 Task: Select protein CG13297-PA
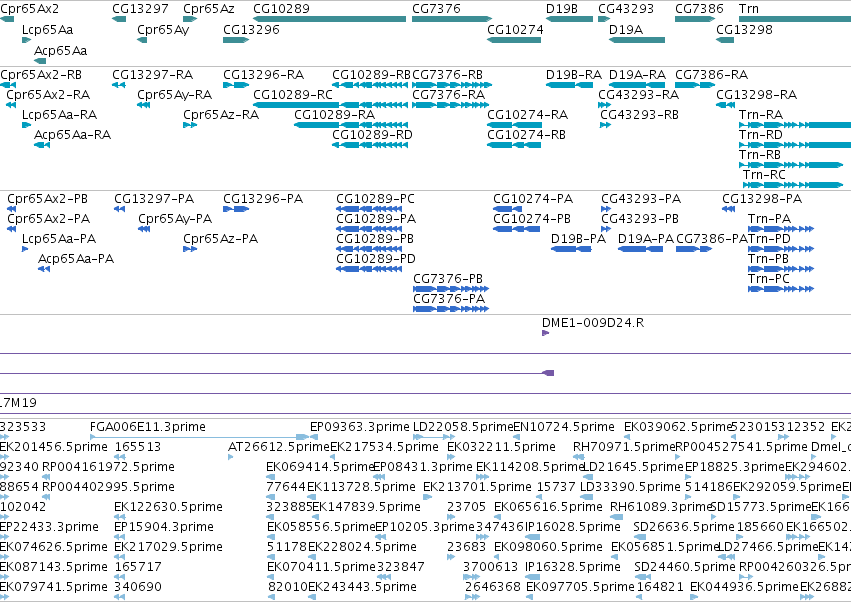(x=154, y=199)
